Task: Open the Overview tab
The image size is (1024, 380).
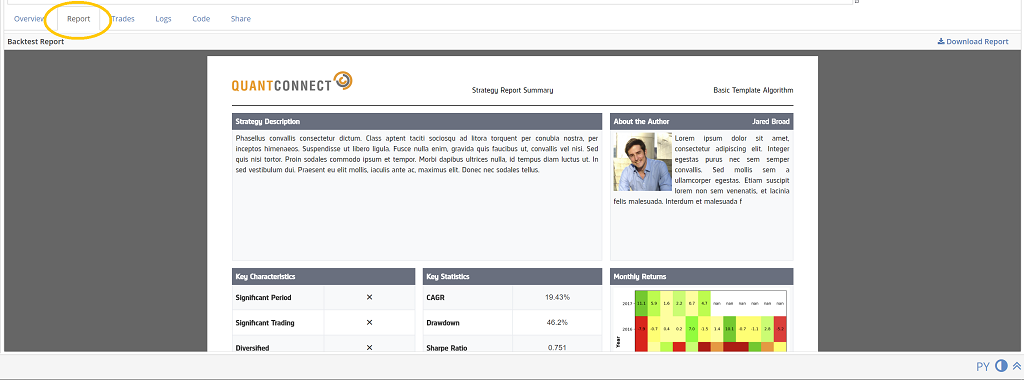Action: click(29, 19)
